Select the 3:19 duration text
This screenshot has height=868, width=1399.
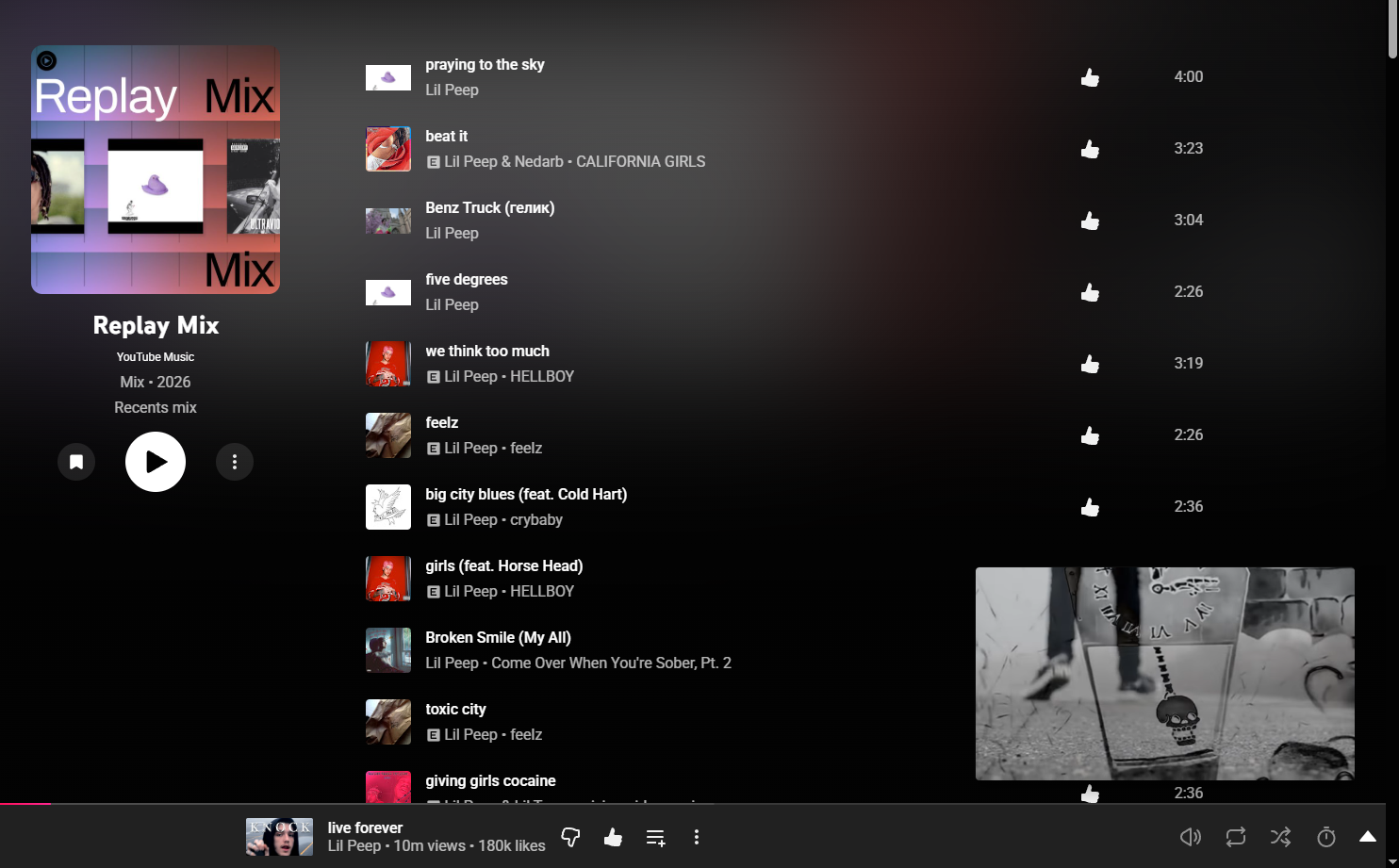[x=1189, y=363]
